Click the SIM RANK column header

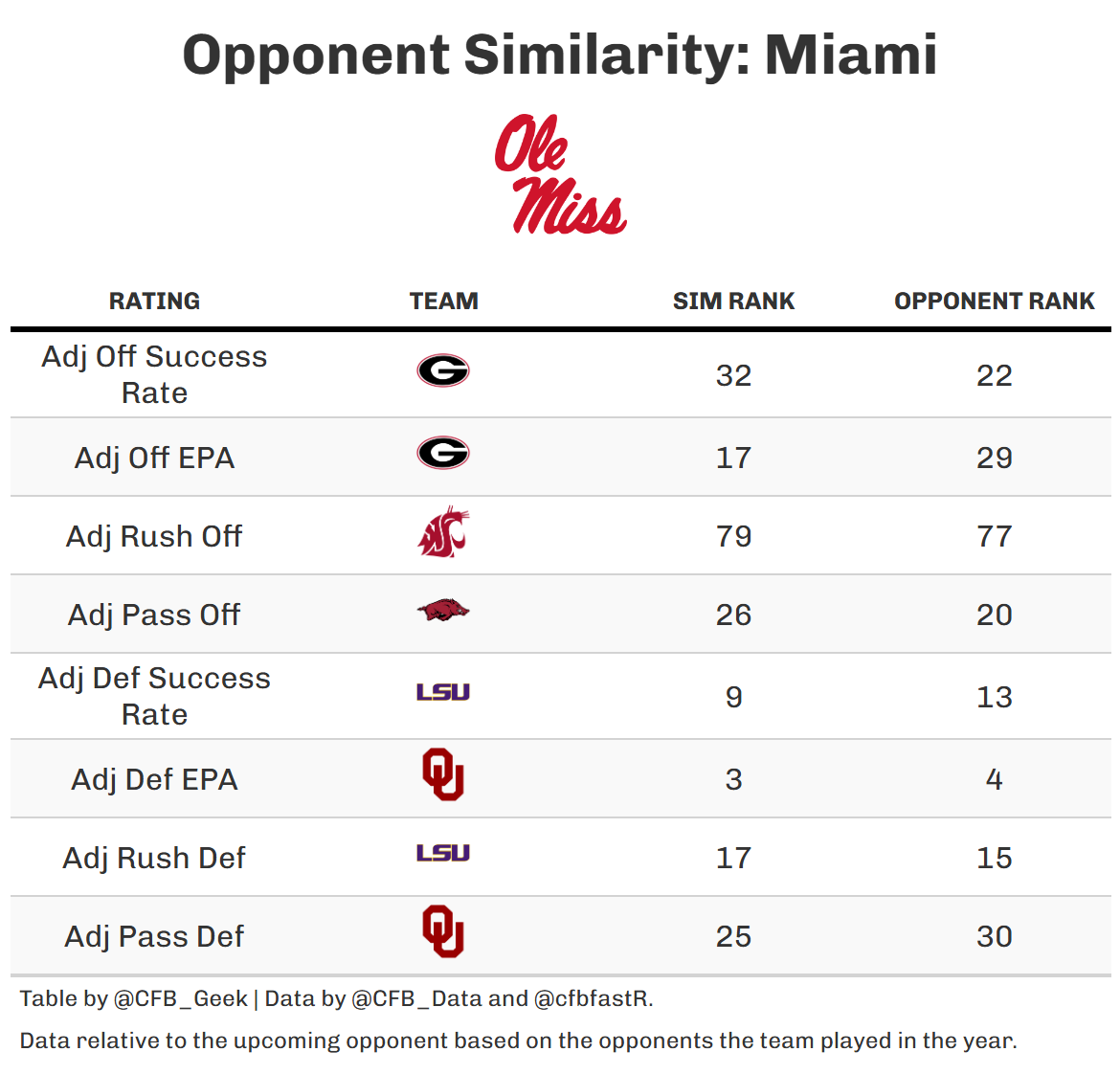pos(733,302)
